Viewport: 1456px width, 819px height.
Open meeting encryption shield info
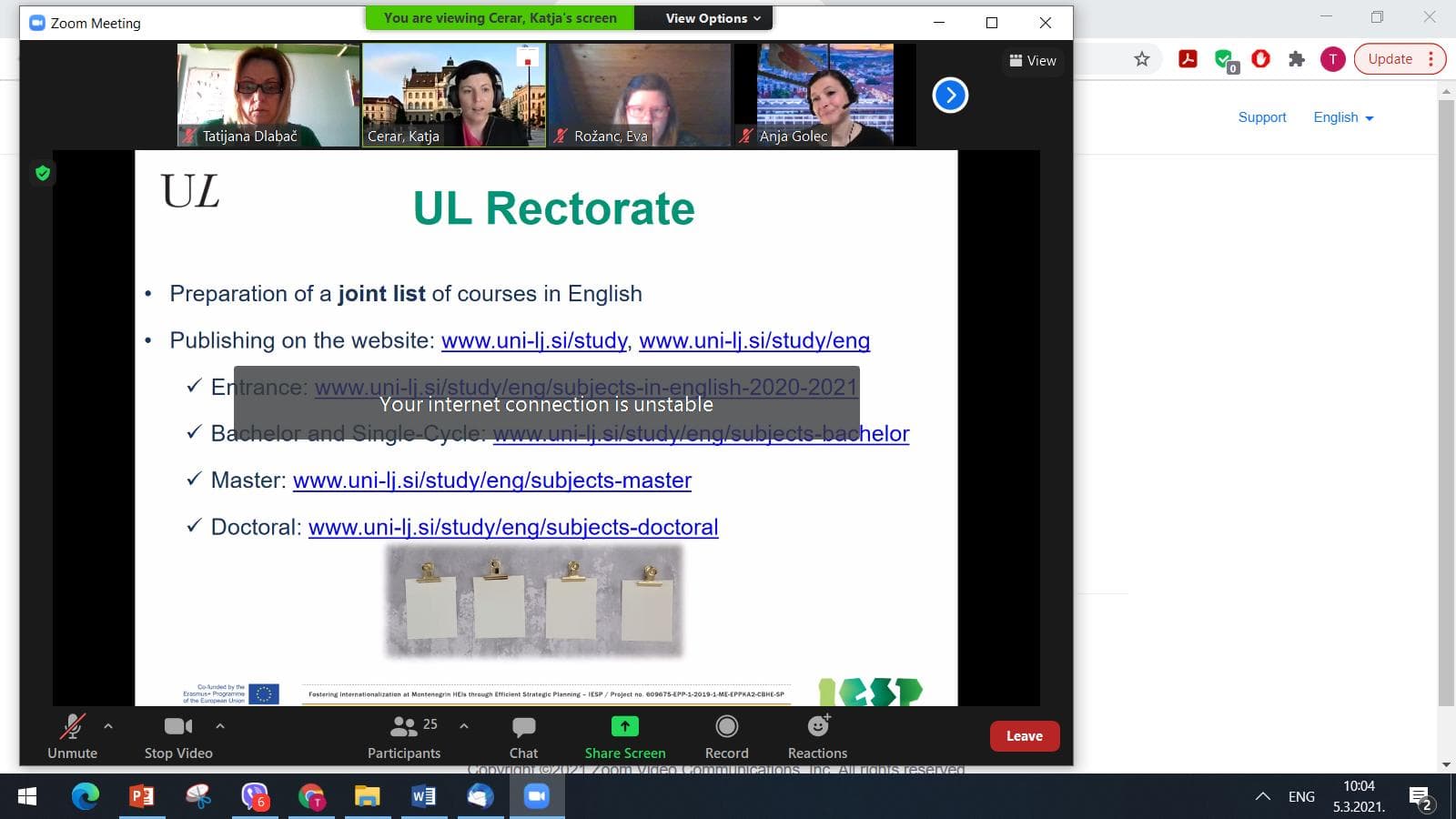[x=43, y=173]
